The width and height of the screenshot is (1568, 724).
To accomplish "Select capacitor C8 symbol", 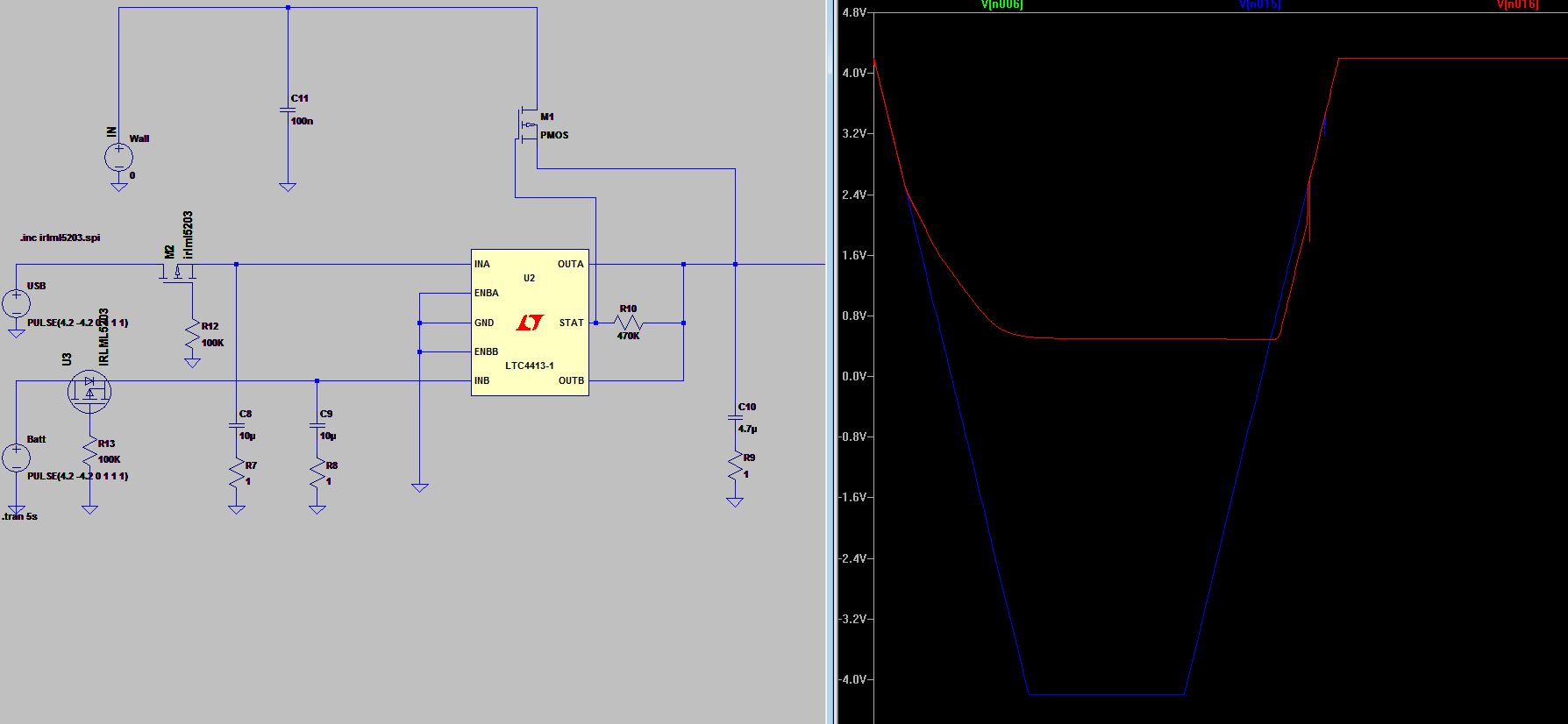I will 237,425.
